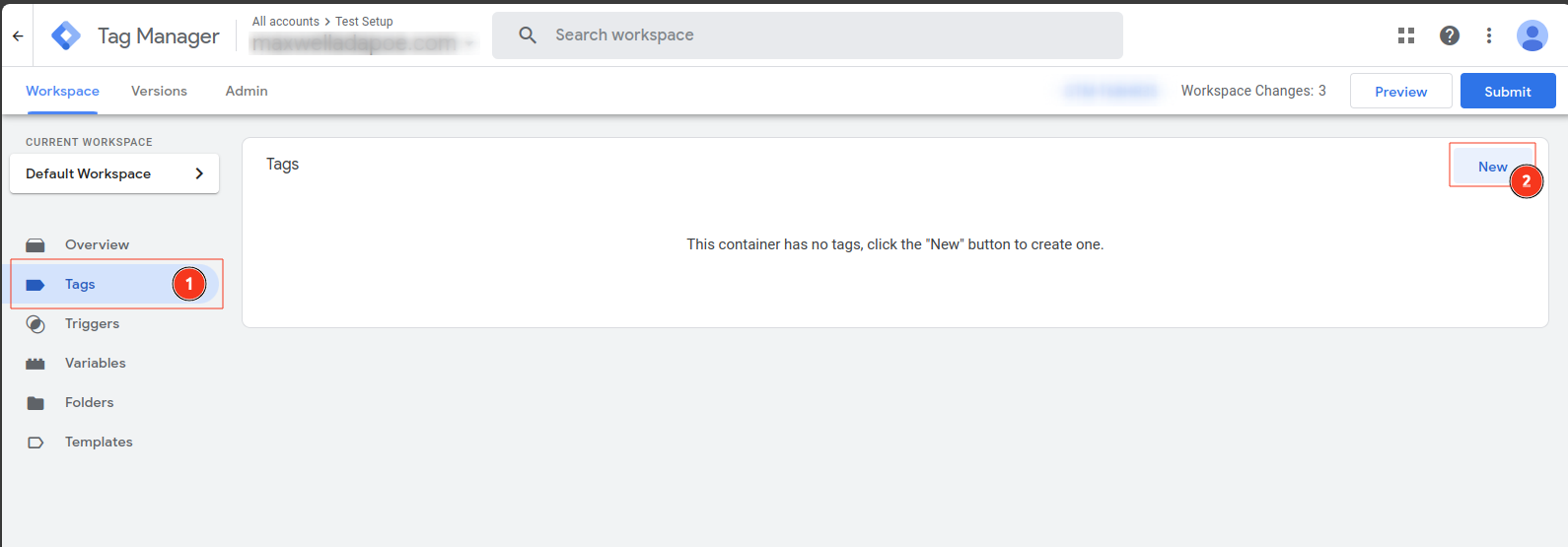Click the Tag Manager logo icon
Screen dimensions: 1568x547
pos(66,35)
